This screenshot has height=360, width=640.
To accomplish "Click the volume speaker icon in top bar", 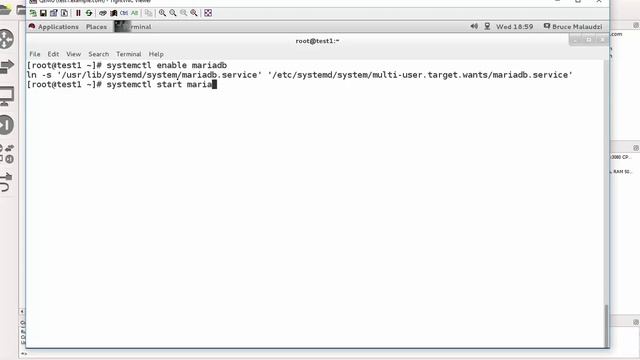I will tap(474, 27).
